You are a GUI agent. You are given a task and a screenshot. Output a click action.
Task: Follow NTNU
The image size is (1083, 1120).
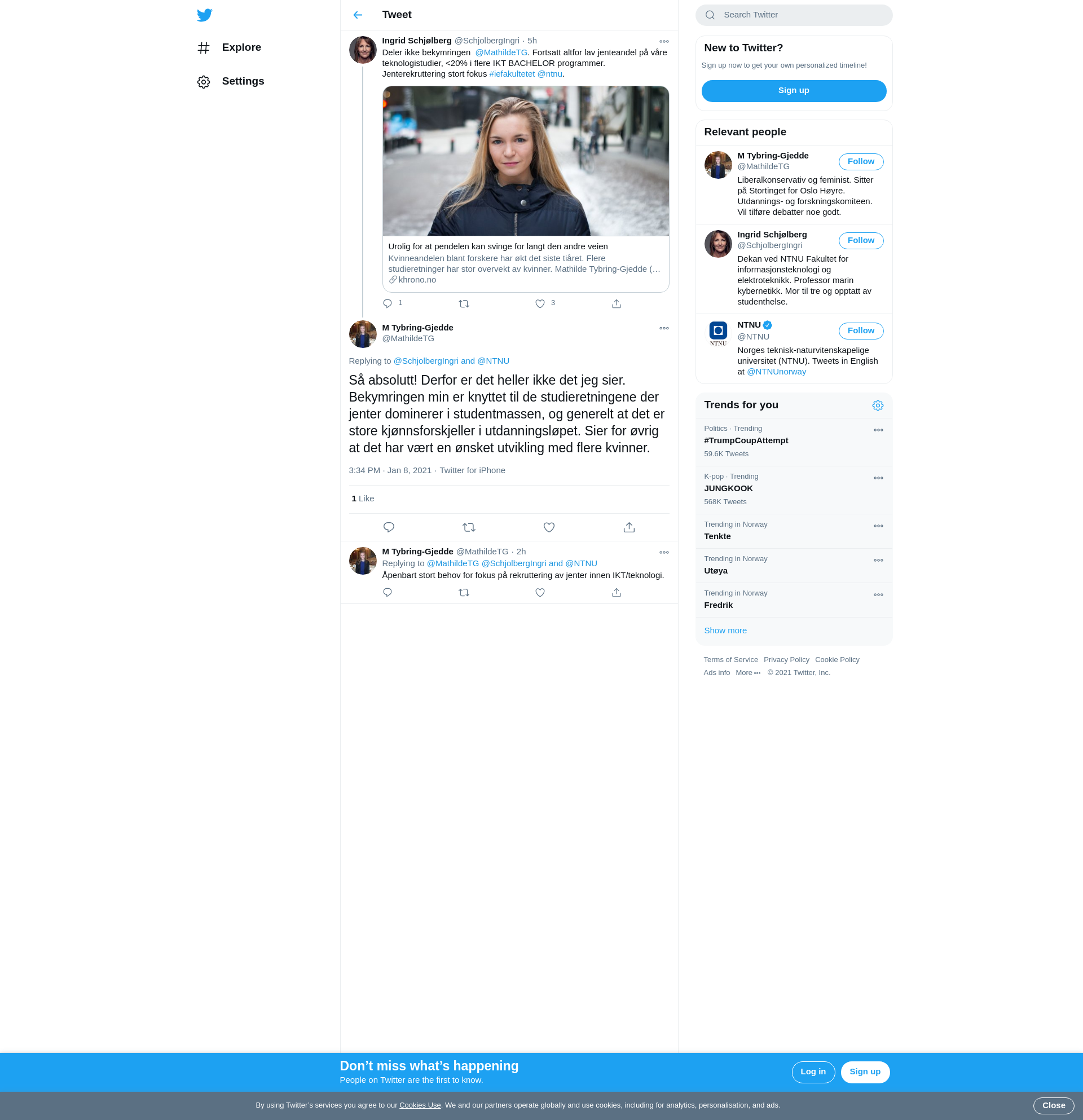click(861, 331)
